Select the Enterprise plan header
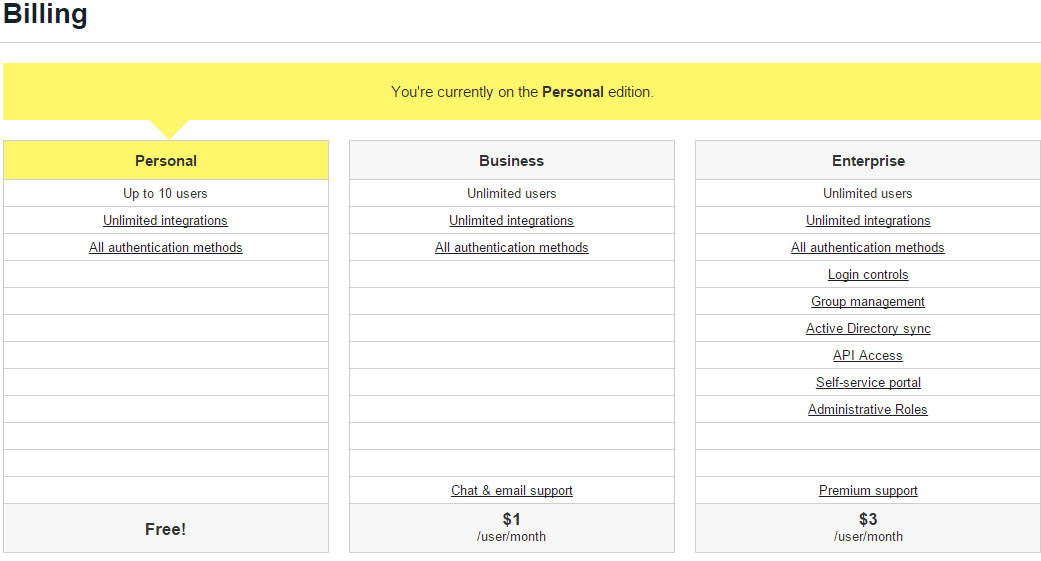Image resolution: width=1041 pixels, height=561 pixels. 868,161
